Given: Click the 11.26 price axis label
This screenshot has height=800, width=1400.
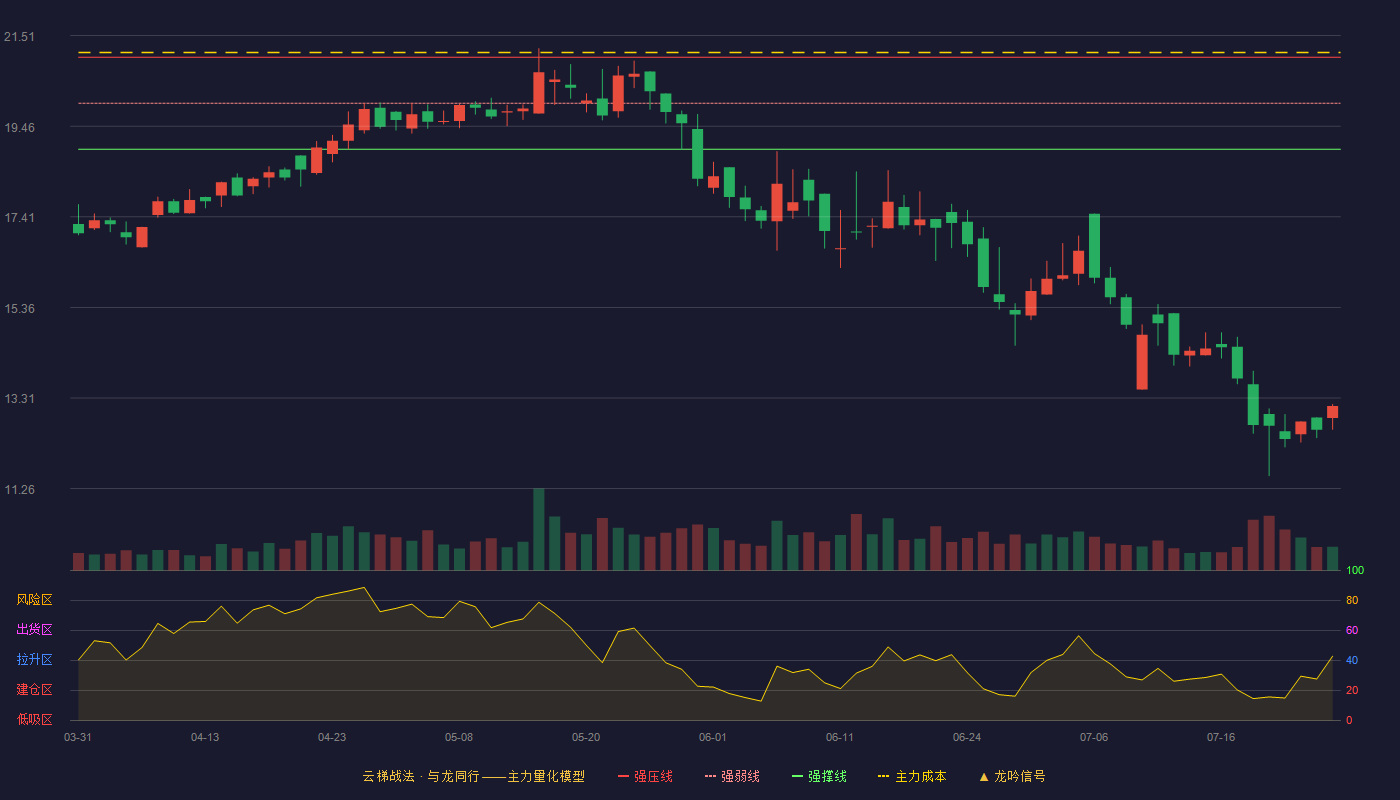Looking at the screenshot, I should [x=19, y=489].
